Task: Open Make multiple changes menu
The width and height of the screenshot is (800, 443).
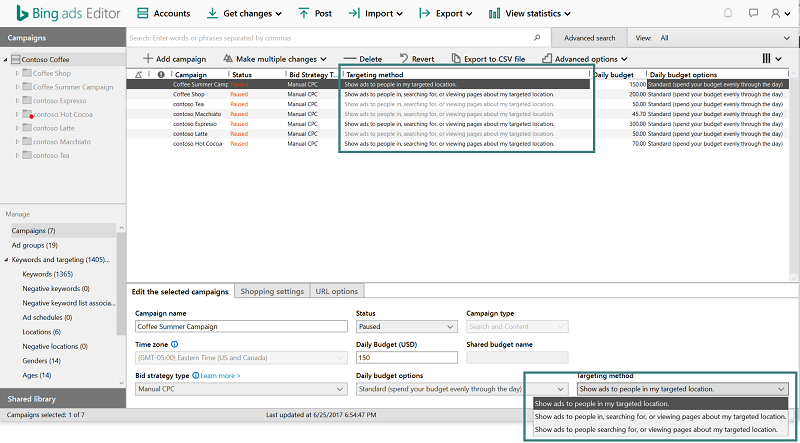Action: click(274, 59)
